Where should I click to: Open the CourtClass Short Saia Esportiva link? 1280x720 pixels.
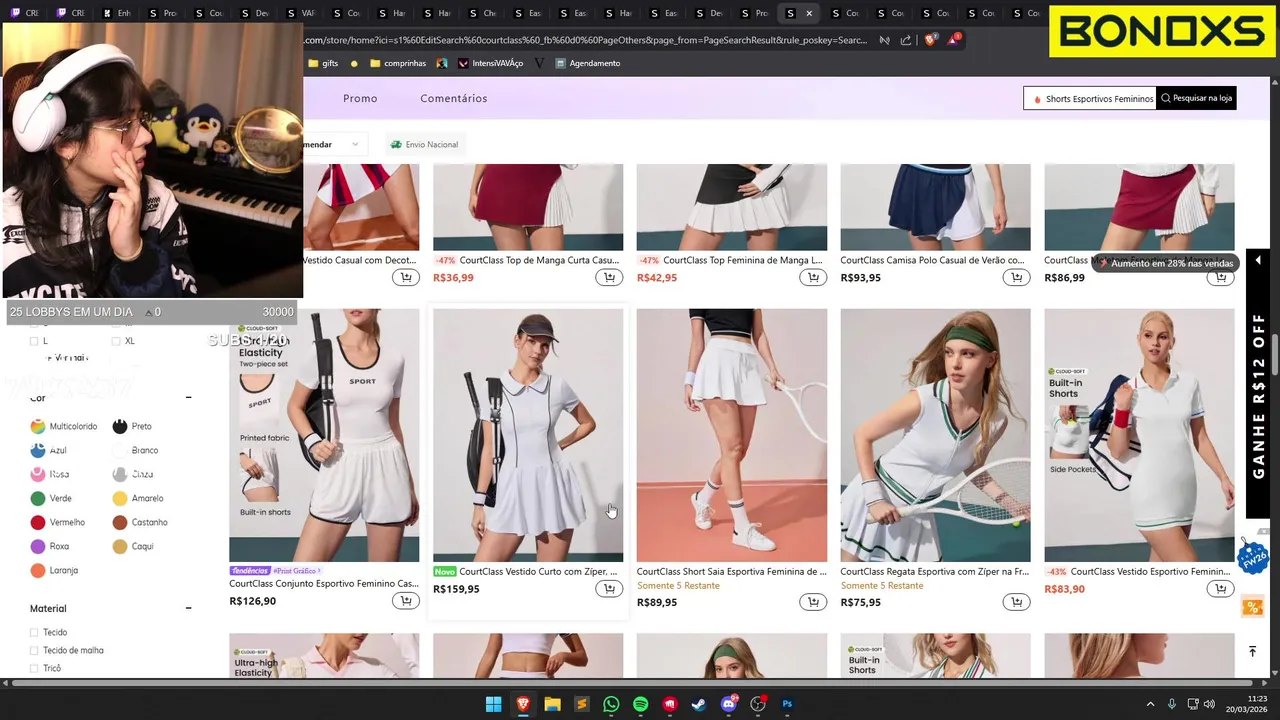click(732, 572)
